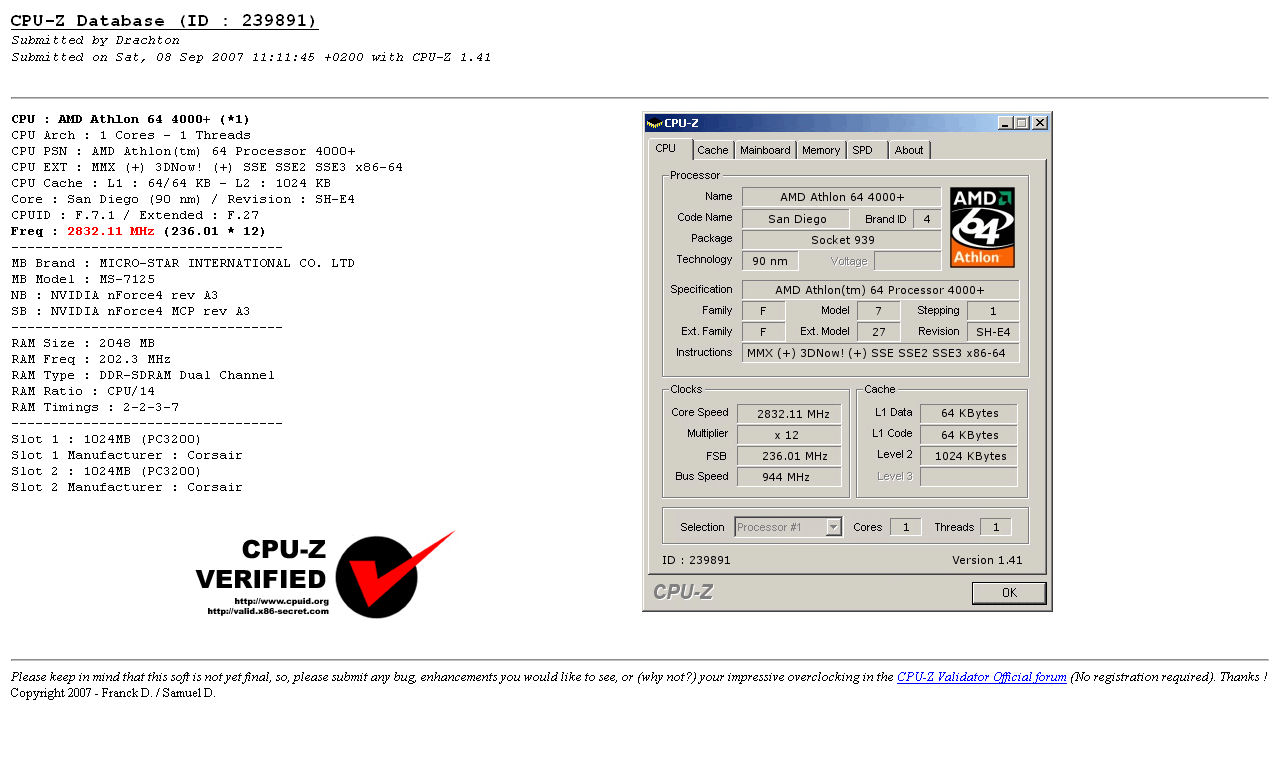Viewport: 1280px width, 778px height.
Task: Open the Mainboard tab
Action: pyautogui.click(x=765, y=150)
